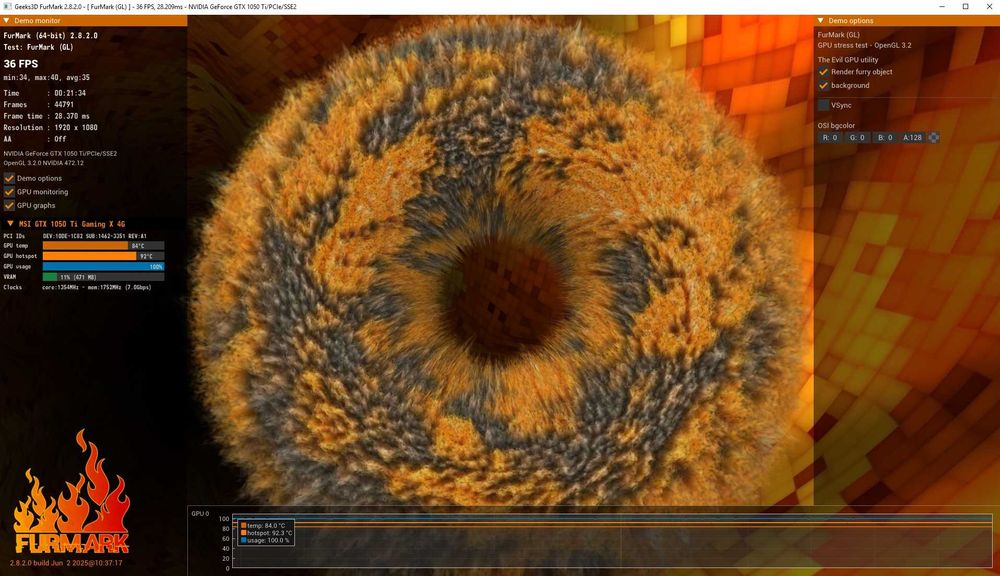The height and width of the screenshot is (576, 1000).
Task: Click the Resolution 1920 x 1080 value
Action: [x=76, y=128]
